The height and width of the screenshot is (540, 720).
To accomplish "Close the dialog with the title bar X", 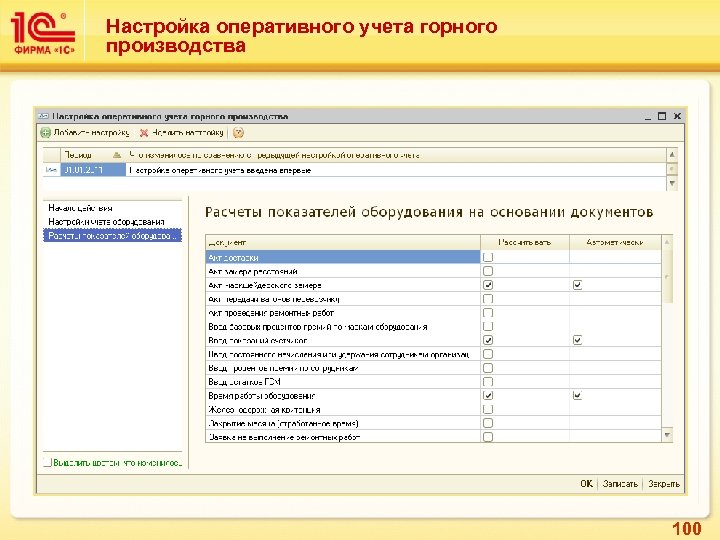I will point(677,116).
